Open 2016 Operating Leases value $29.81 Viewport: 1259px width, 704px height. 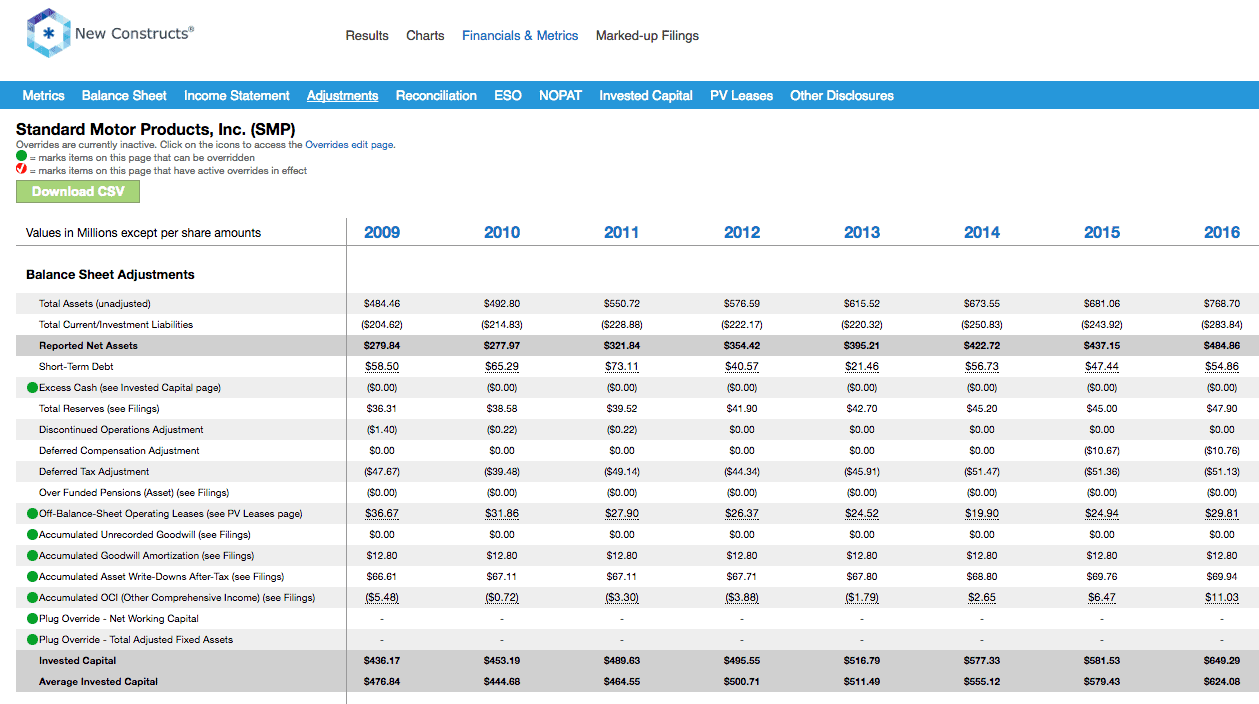(x=1222, y=514)
